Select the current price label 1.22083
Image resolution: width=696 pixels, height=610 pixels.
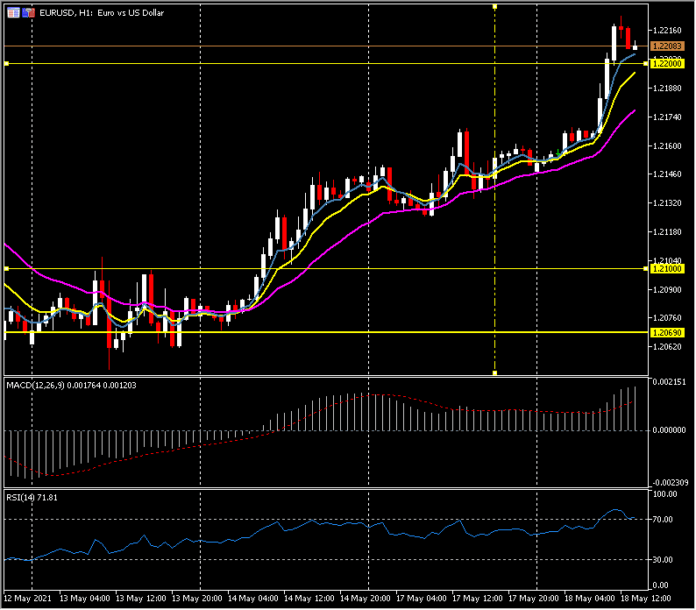coord(667,46)
